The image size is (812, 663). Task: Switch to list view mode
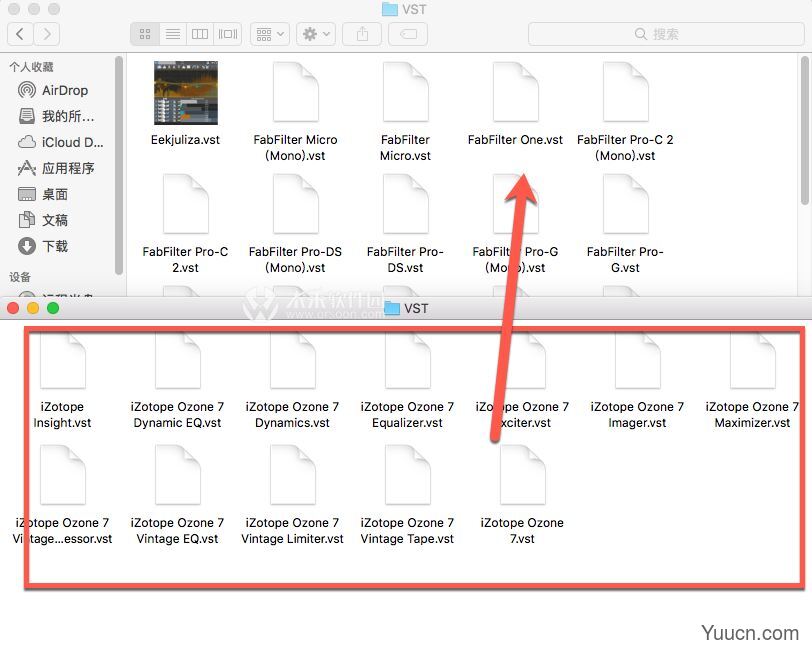pos(173,34)
